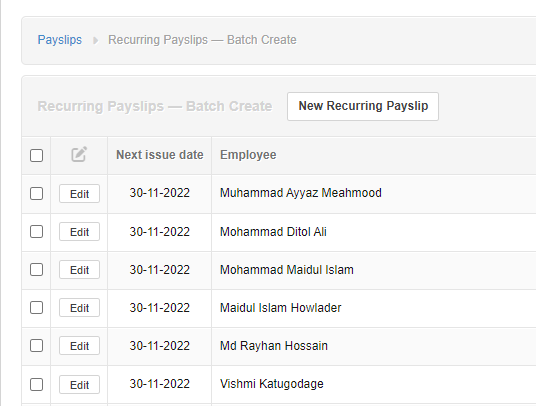Select the checkbox for Mohammad Ditol Ali
The width and height of the screenshot is (536, 406).
click(36, 231)
